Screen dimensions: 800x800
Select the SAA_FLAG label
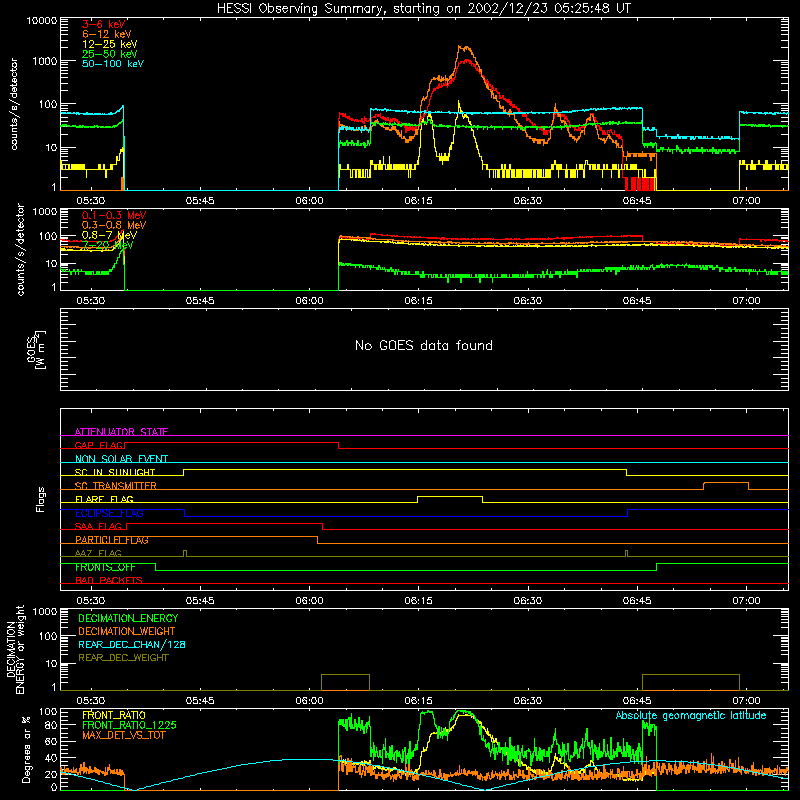[98, 526]
